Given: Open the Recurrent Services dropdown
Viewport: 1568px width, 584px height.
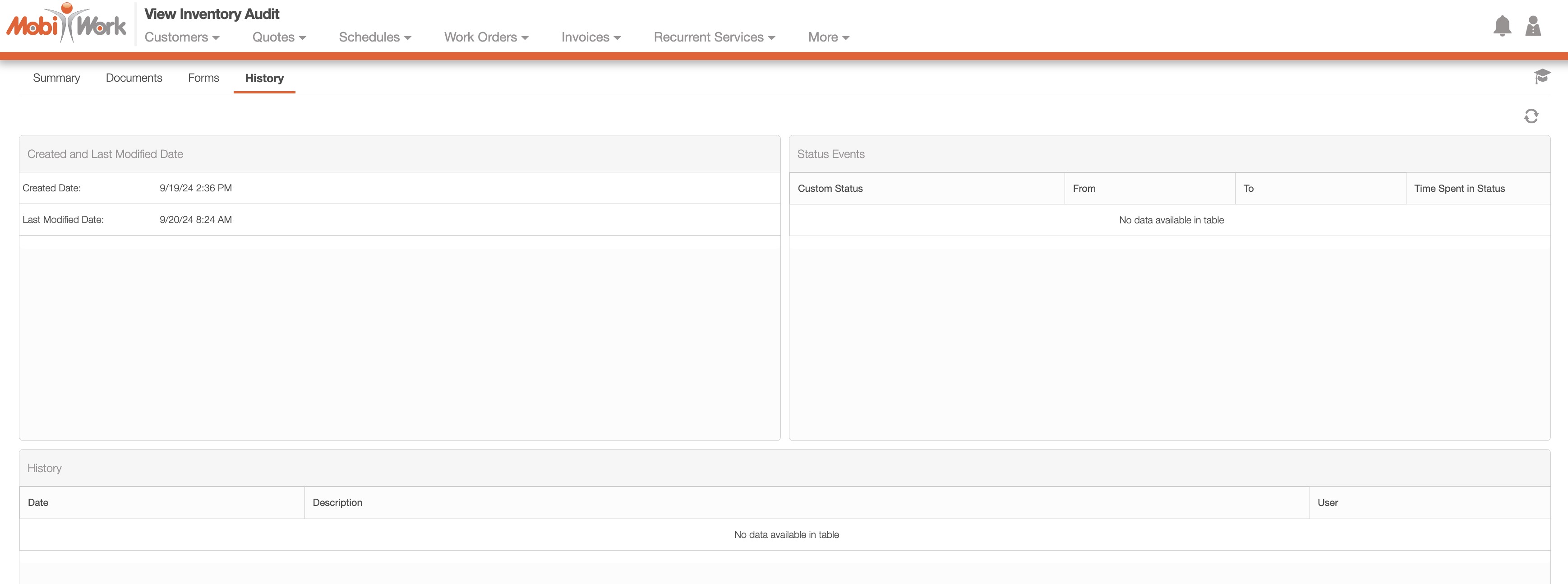Looking at the screenshot, I should pyautogui.click(x=714, y=37).
